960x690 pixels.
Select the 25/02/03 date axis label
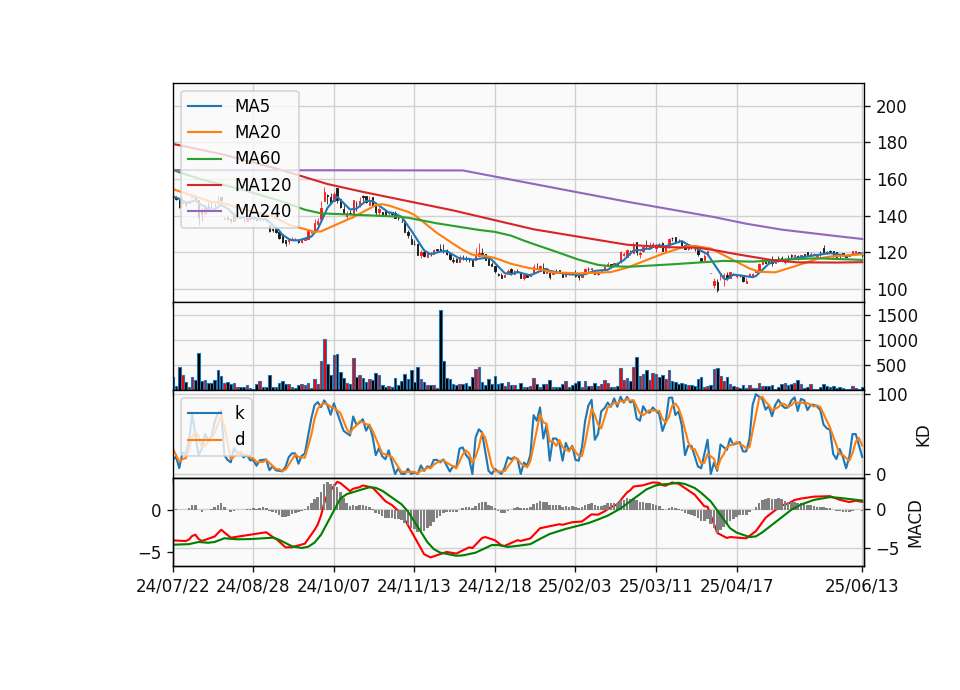(575, 586)
